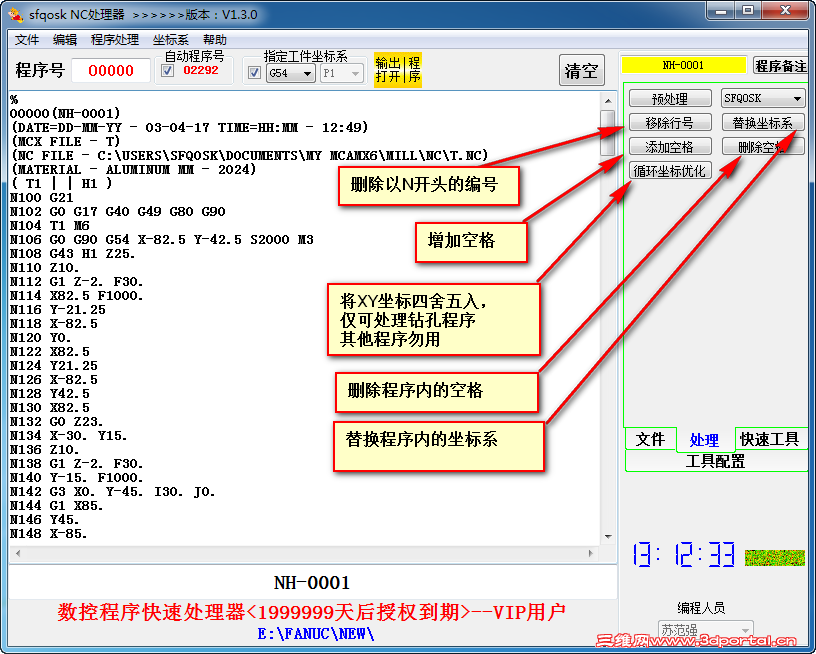Screen dimensions: 816x654
Task: Click the vertical scrollbar thumb
Action: 608,133
